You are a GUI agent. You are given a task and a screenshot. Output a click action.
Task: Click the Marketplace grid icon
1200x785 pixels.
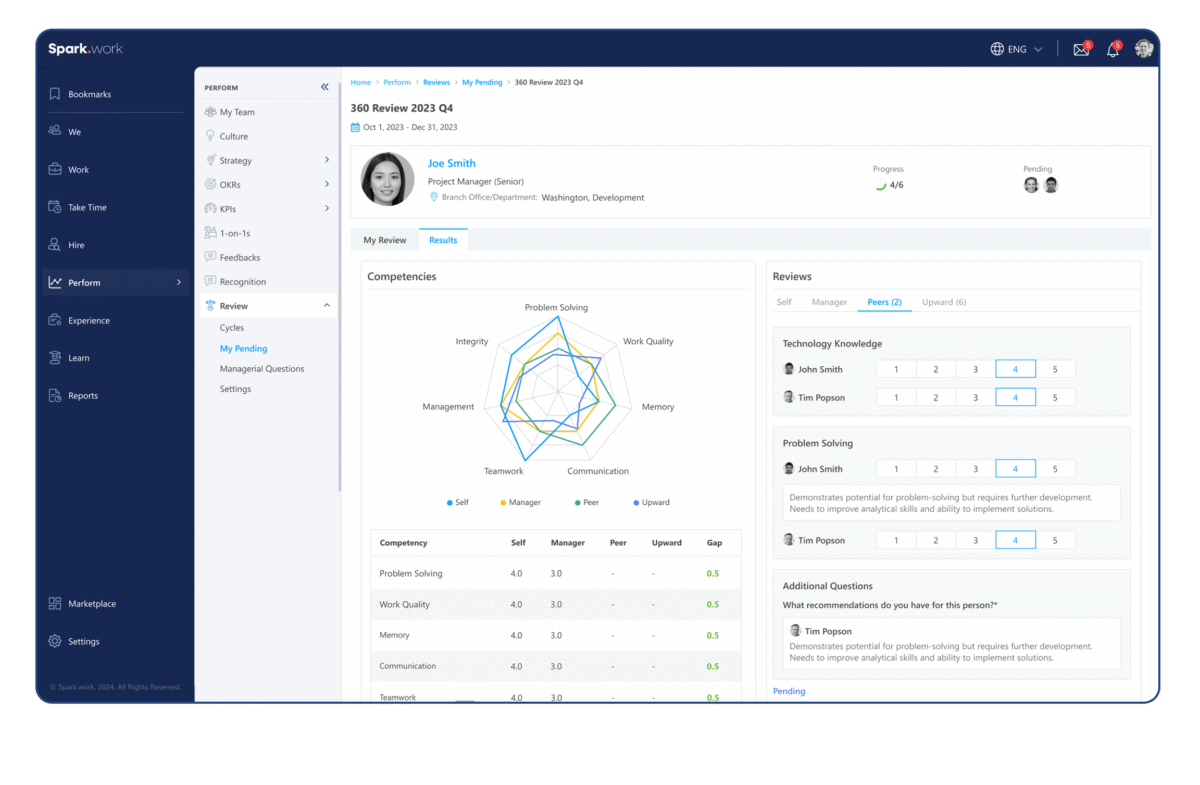click(55, 604)
